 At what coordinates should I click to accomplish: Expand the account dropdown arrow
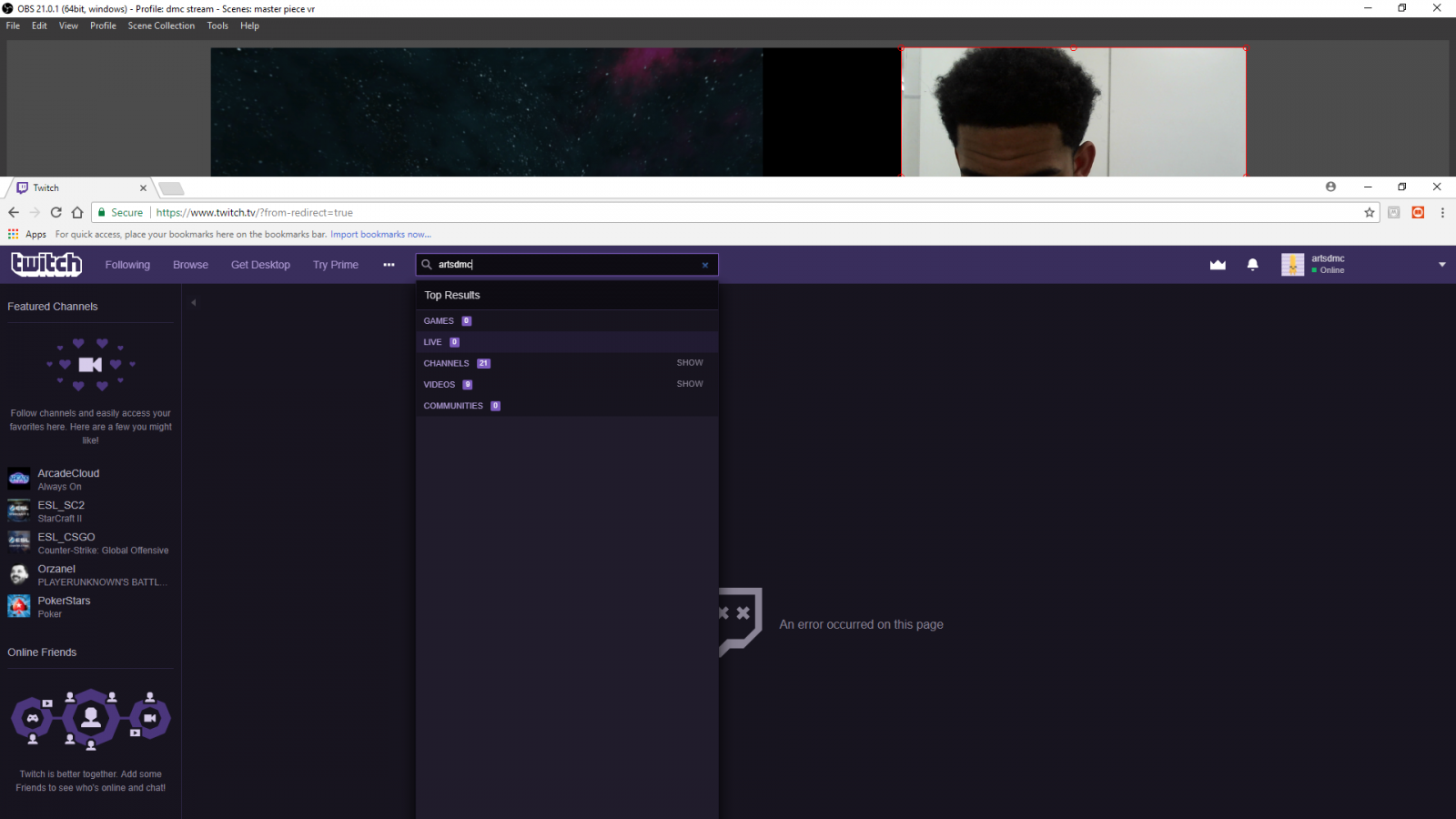click(x=1441, y=265)
